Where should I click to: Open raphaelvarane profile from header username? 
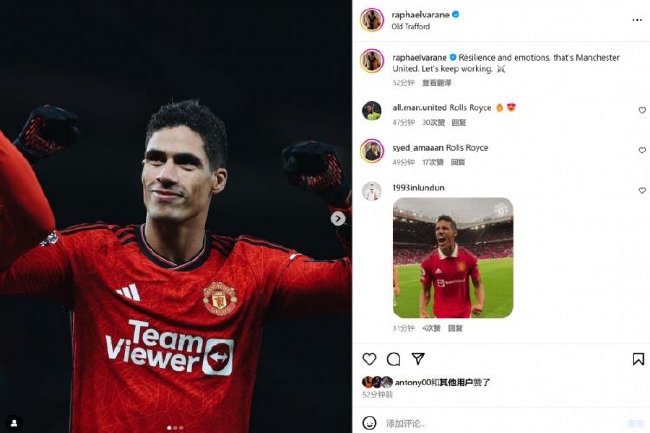420,15
